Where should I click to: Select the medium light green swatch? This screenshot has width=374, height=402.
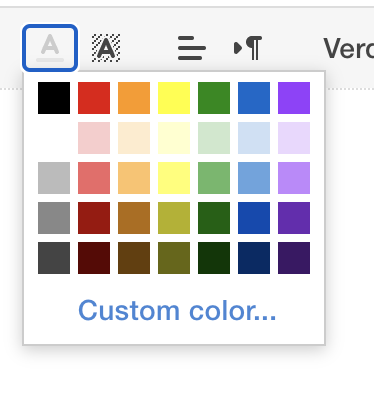[214, 178]
